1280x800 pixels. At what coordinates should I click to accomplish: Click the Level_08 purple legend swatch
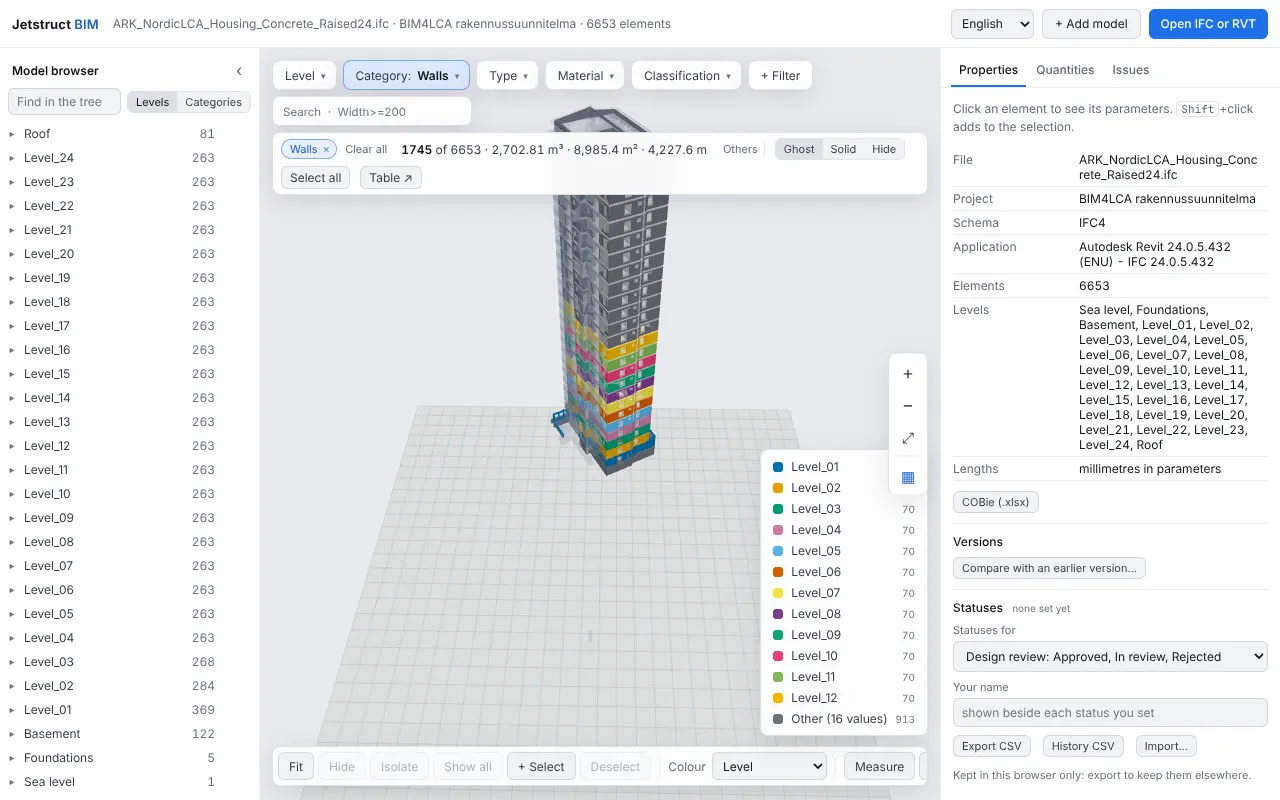[x=778, y=614]
